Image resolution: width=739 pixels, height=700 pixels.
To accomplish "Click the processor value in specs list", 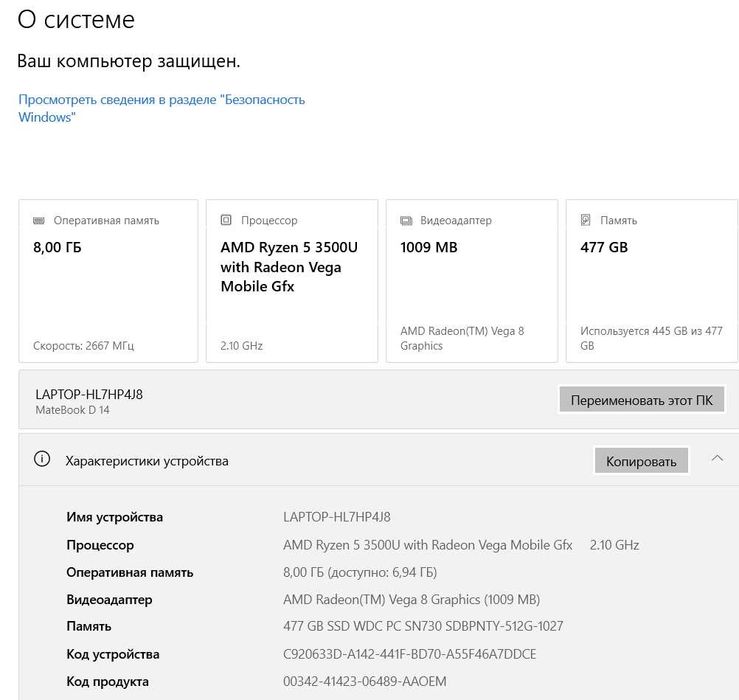I will [x=461, y=545].
